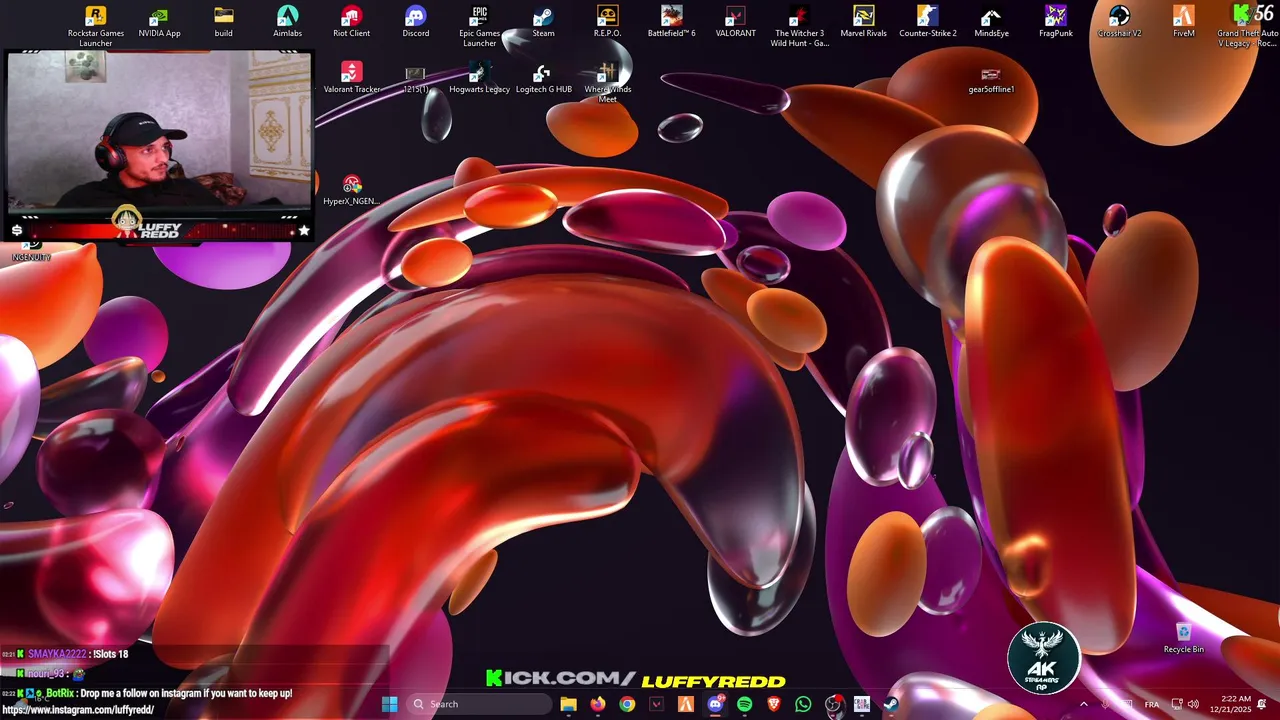The height and width of the screenshot is (720, 1280).
Task: Open the volume tray control
Action: [x=1193, y=704]
